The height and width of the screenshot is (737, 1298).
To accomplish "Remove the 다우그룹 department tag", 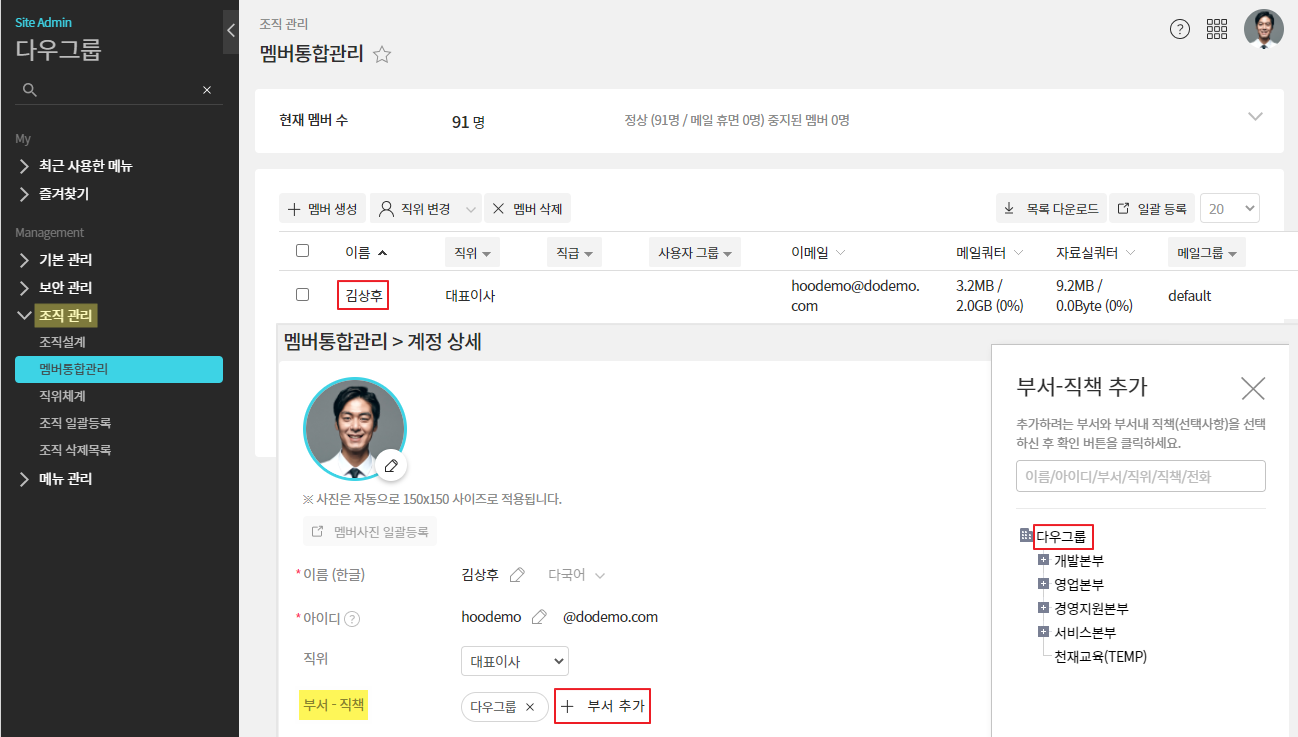I will click(530, 707).
